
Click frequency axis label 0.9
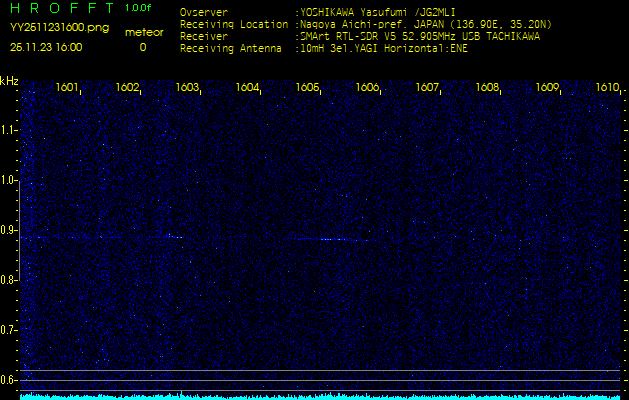click(x=8, y=230)
